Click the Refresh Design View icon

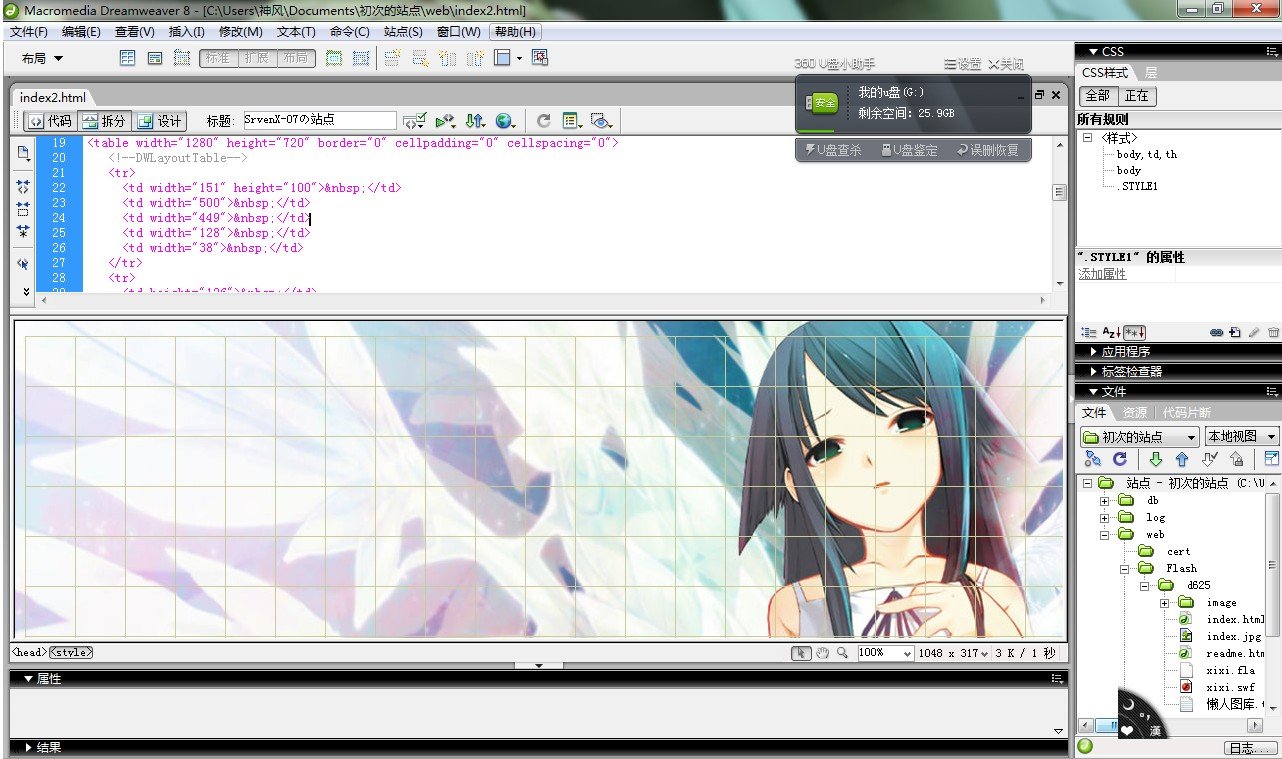click(543, 120)
